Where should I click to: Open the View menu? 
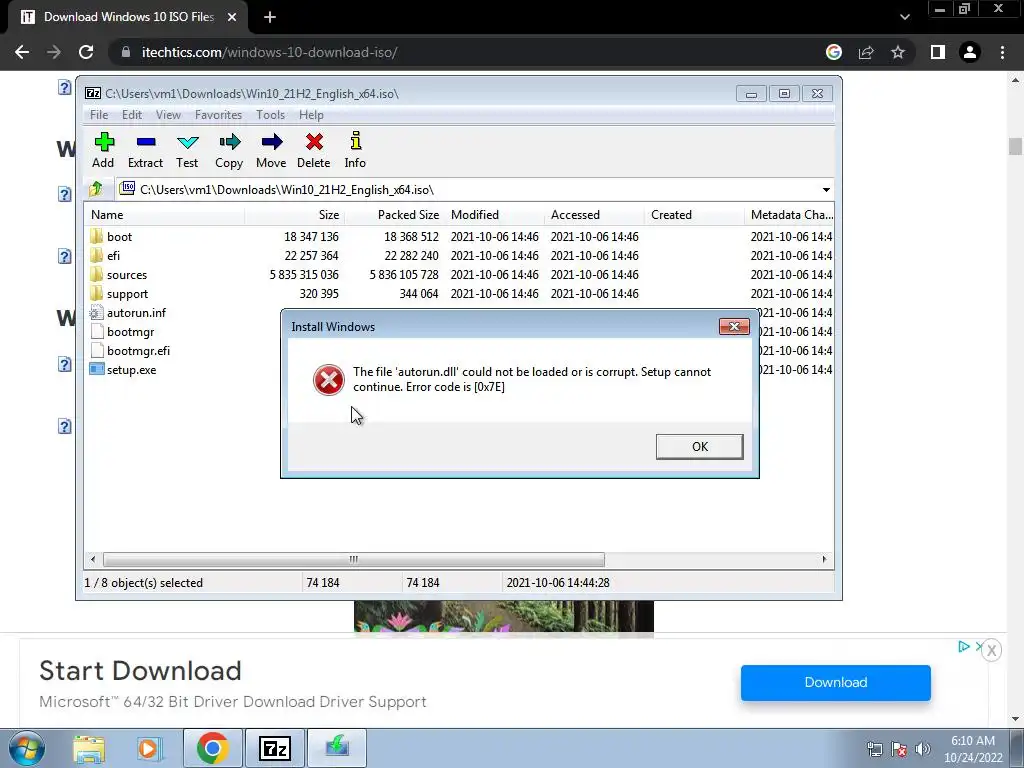pos(168,115)
